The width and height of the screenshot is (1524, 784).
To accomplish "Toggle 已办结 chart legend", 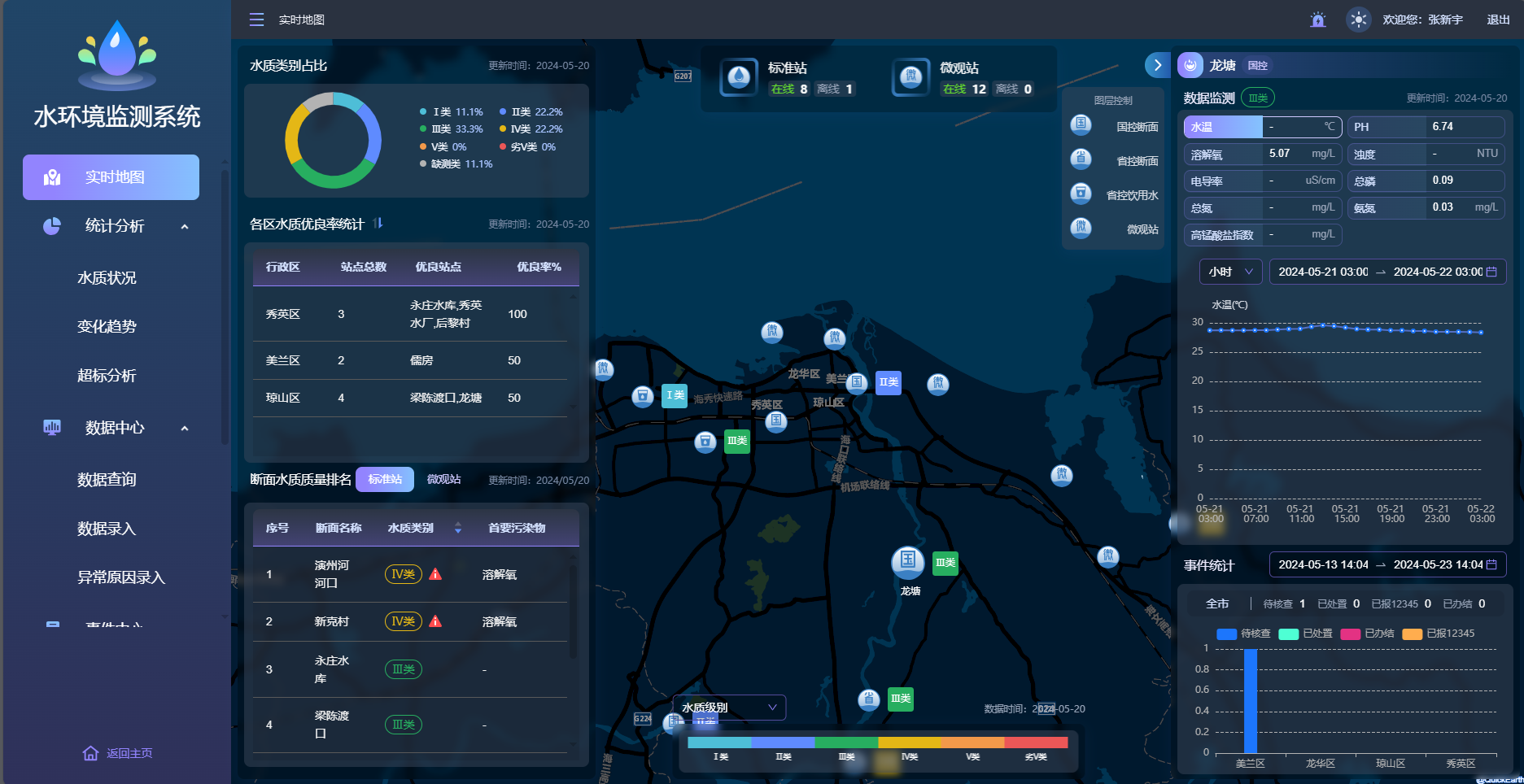I will (x=1367, y=634).
